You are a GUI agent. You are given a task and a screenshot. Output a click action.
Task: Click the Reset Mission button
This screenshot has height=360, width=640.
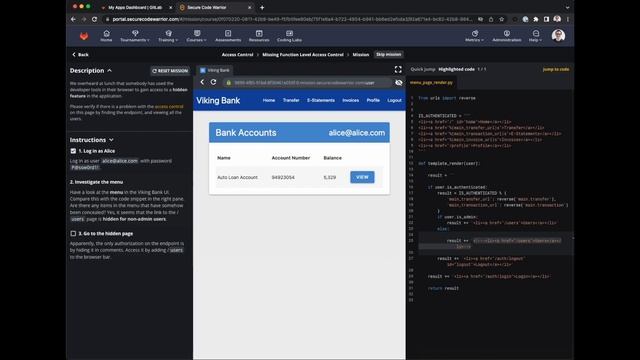coord(170,71)
